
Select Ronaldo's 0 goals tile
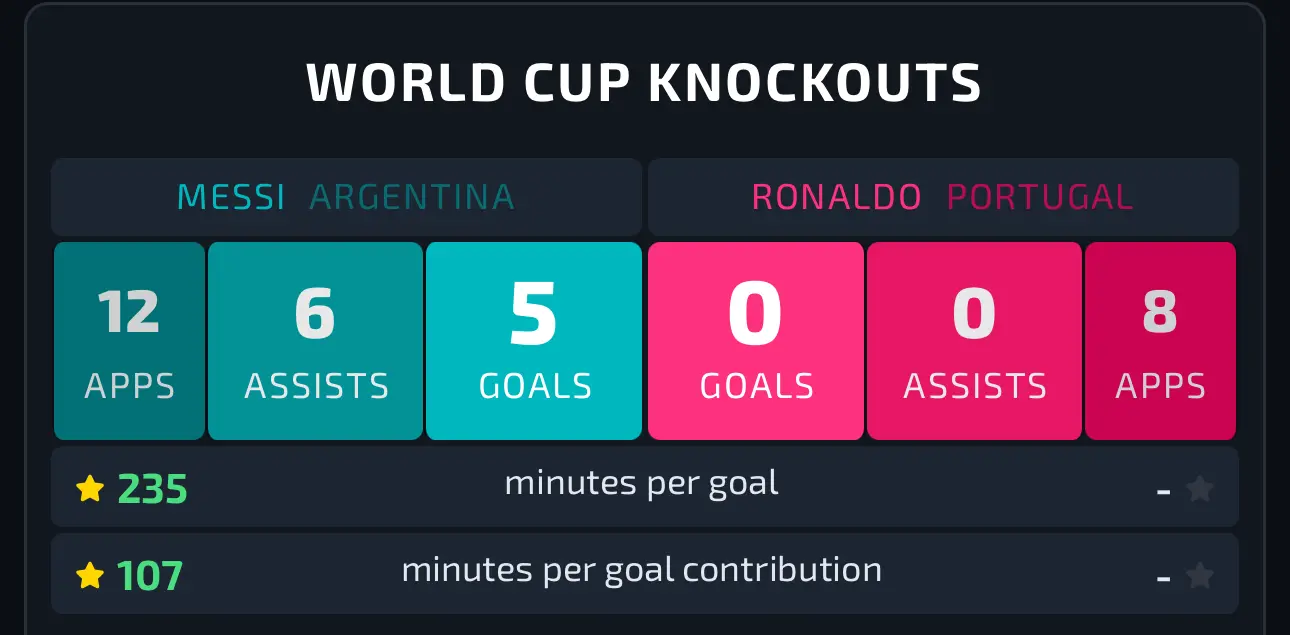(756, 341)
